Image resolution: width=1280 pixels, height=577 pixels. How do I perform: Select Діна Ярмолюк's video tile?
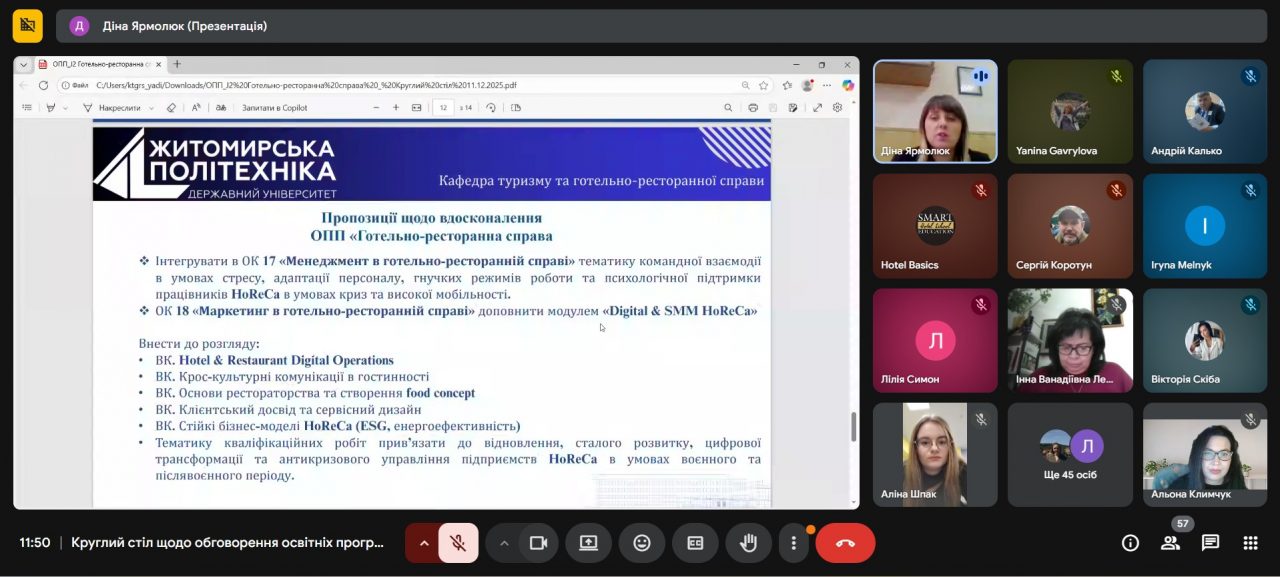click(935, 111)
